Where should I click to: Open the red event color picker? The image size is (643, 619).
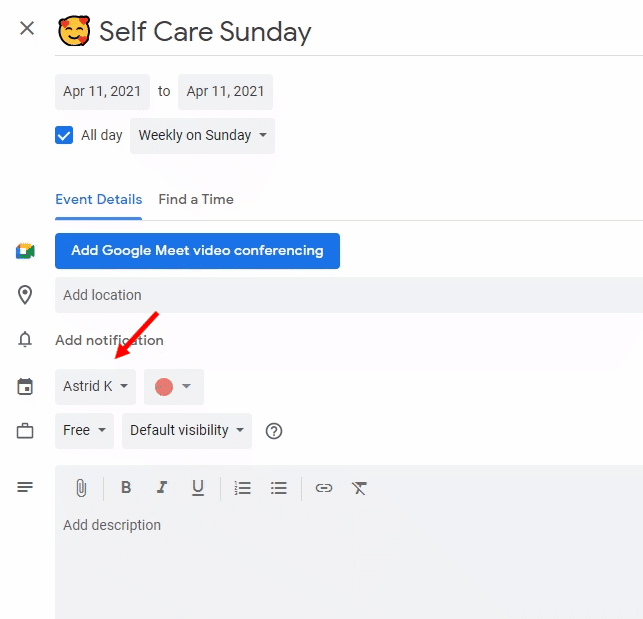tap(174, 386)
